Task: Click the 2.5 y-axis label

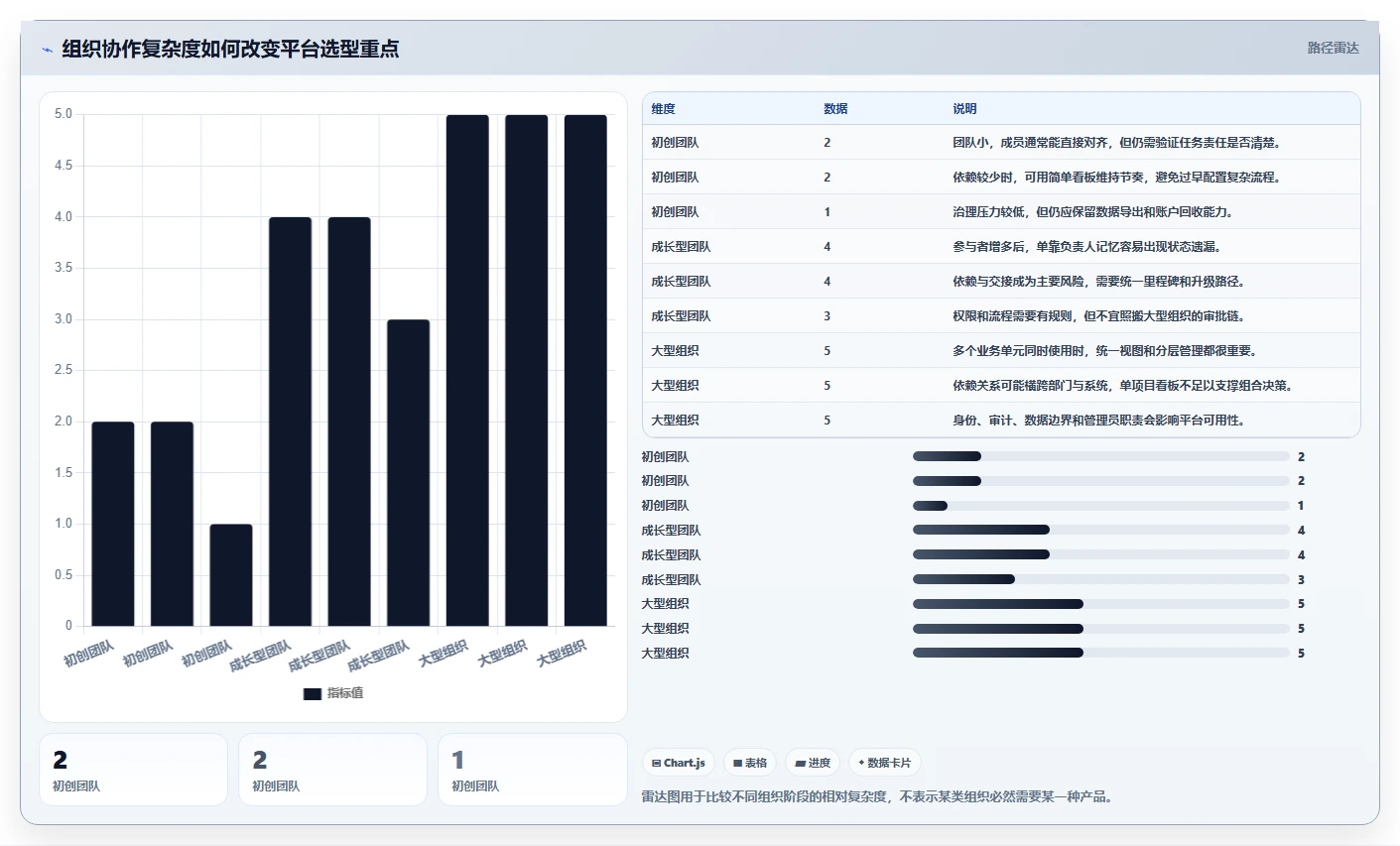Action: pos(64,370)
